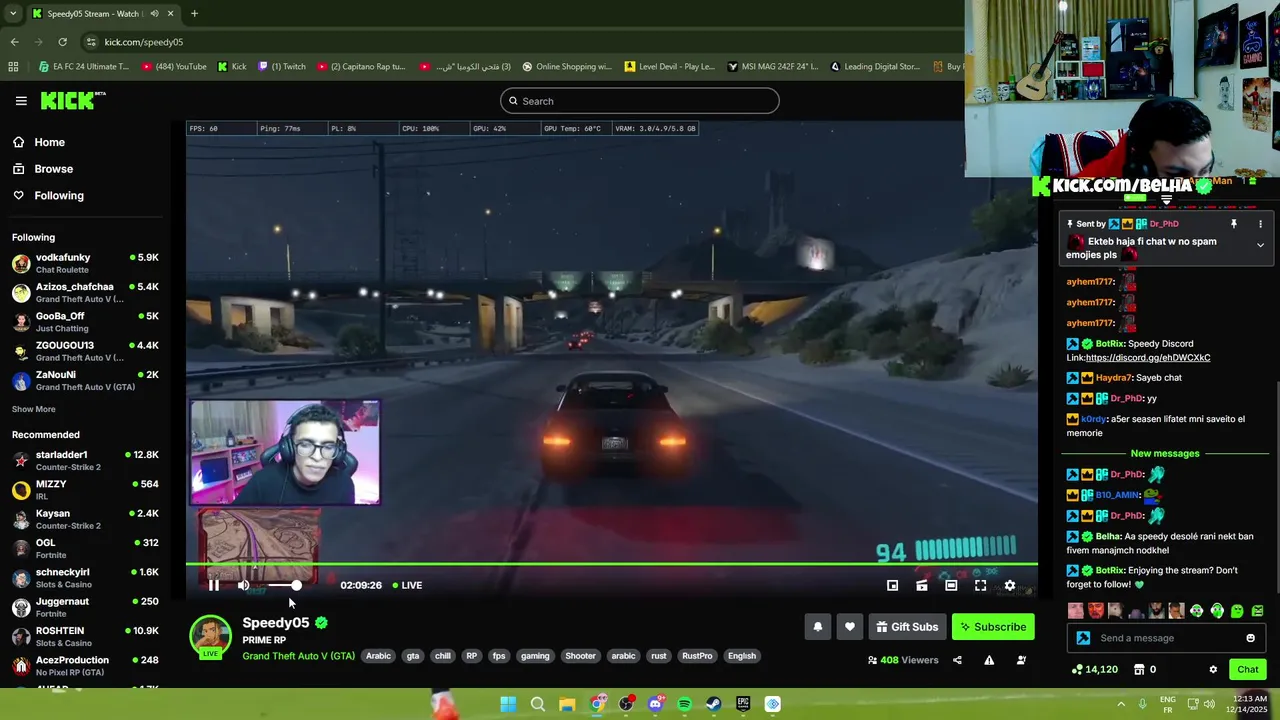Open MIZZY recommended channel
Screen dimensions: 1280x720
pos(85,490)
